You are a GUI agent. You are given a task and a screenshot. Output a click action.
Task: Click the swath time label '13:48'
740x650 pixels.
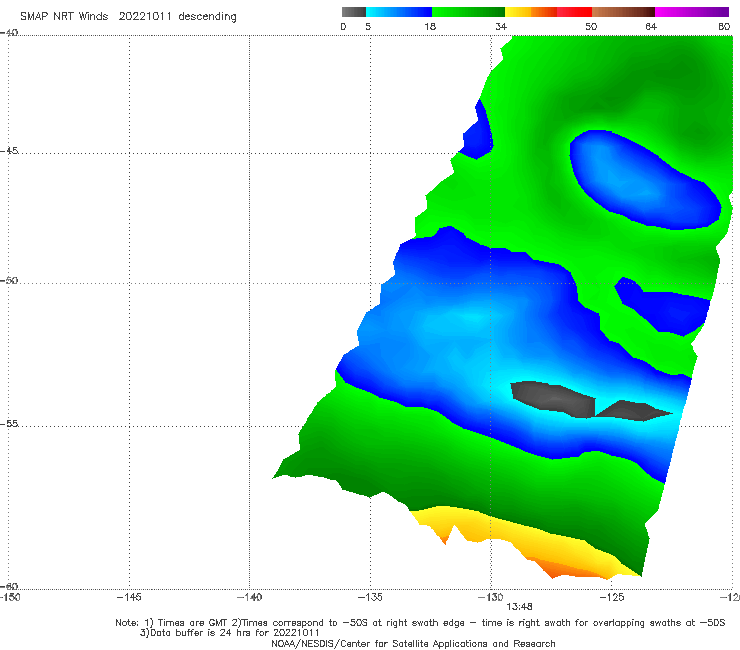pos(519,607)
